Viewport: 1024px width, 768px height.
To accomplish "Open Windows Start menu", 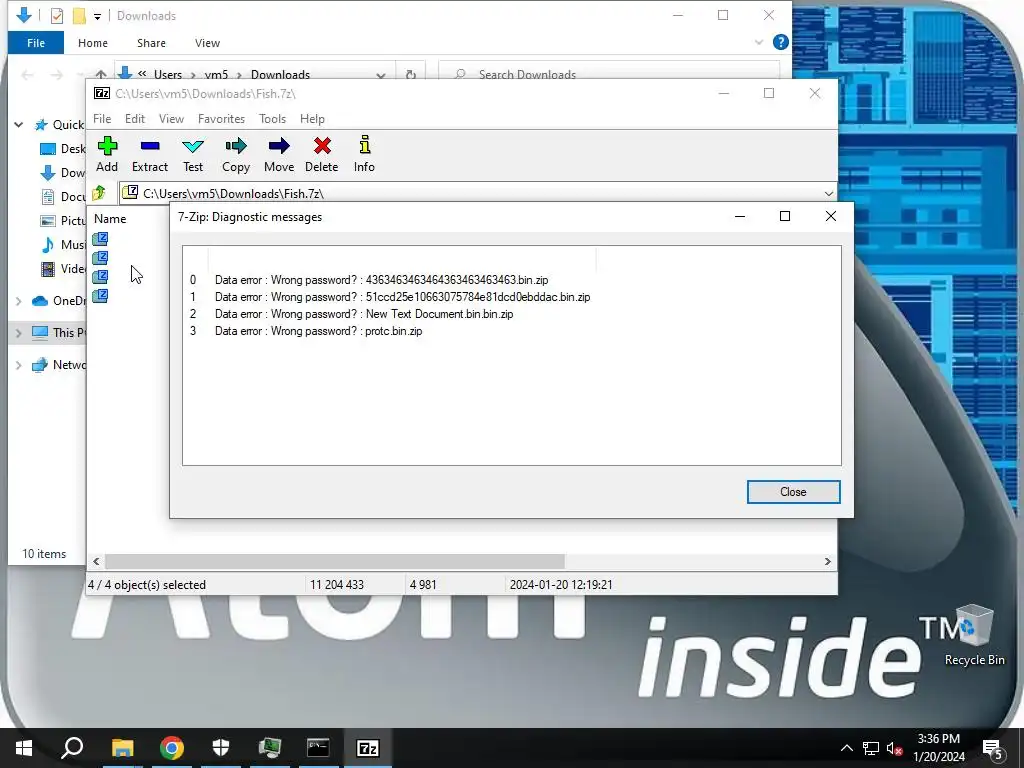I will click(x=24, y=748).
